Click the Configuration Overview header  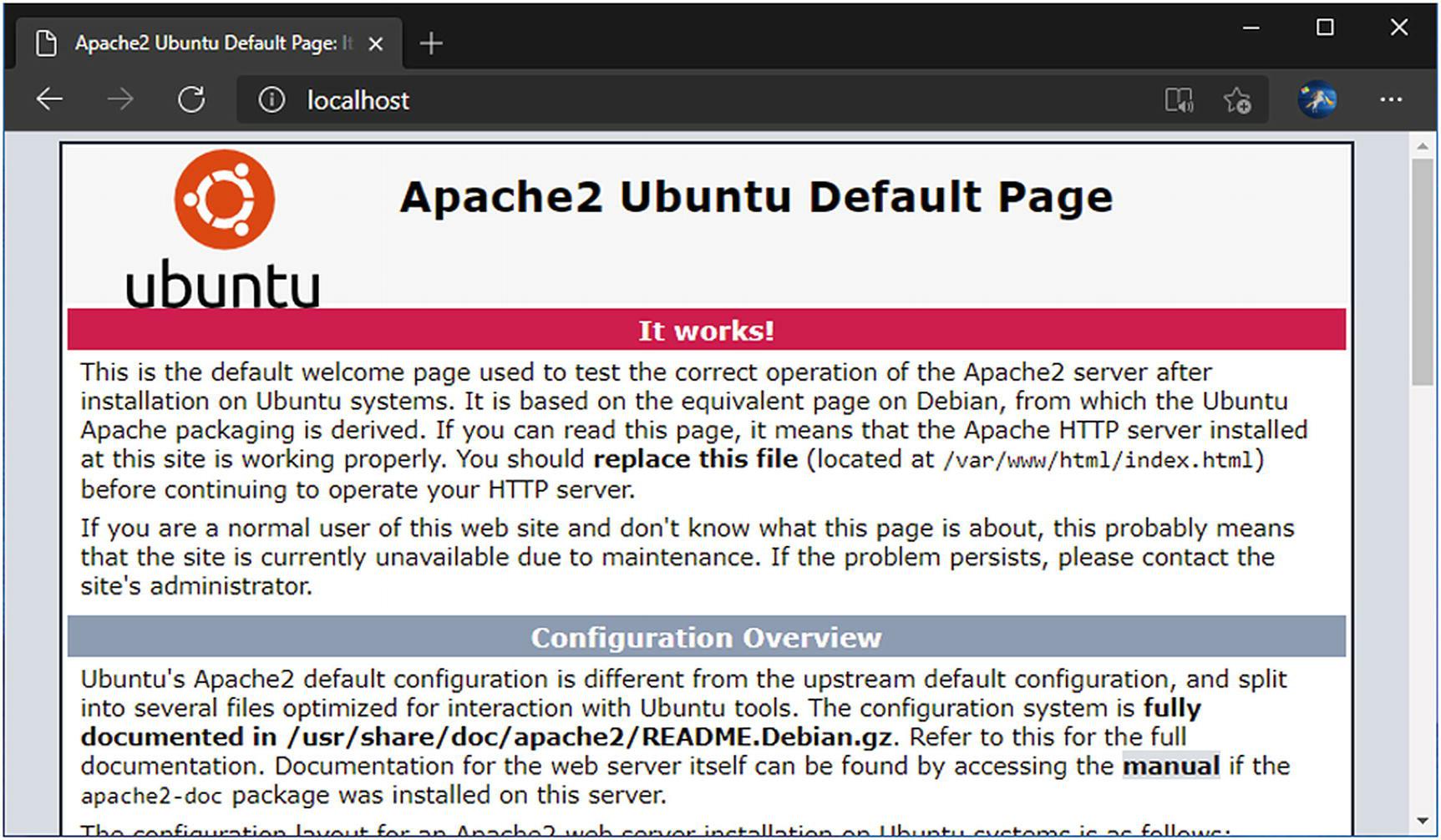[707, 638]
